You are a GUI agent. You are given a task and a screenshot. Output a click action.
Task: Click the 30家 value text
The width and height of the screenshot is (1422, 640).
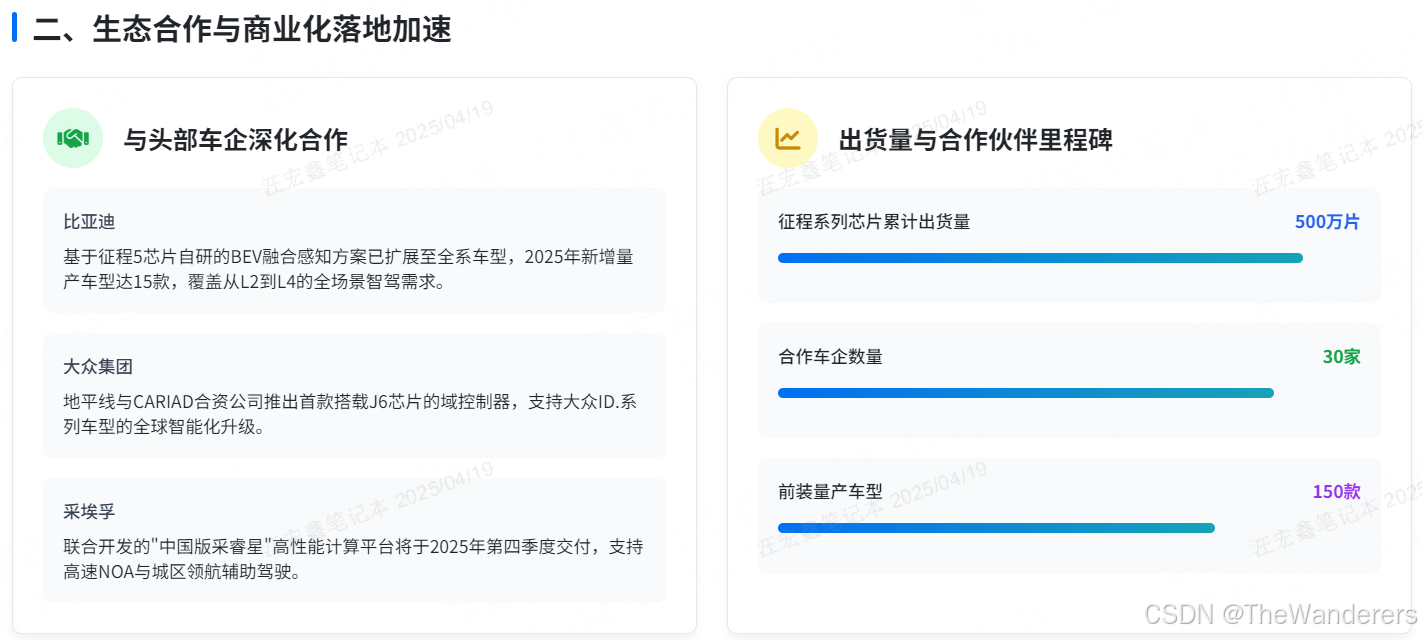point(1341,357)
